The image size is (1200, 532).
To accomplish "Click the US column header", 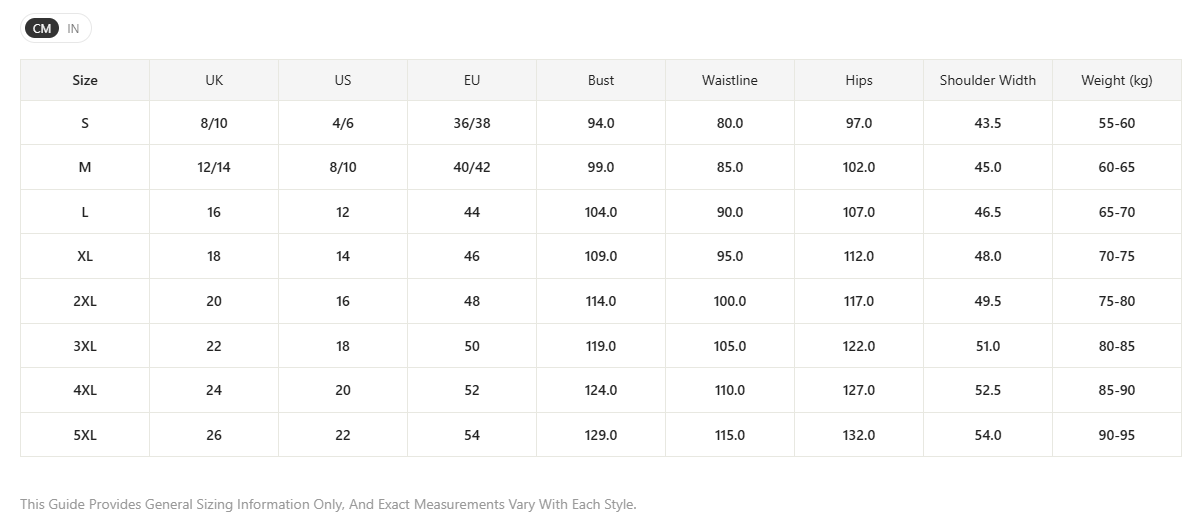I will click(x=343, y=80).
